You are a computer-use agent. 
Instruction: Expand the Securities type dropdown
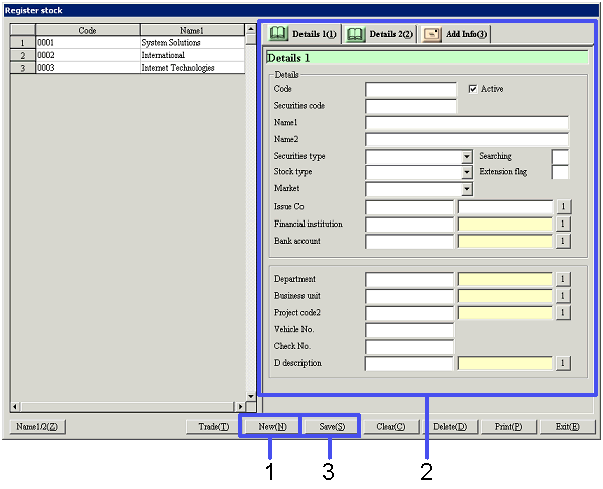466,157
